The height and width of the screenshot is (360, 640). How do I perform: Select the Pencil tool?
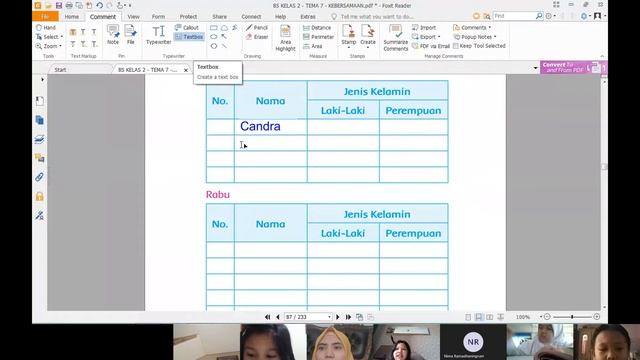[257, 27]
